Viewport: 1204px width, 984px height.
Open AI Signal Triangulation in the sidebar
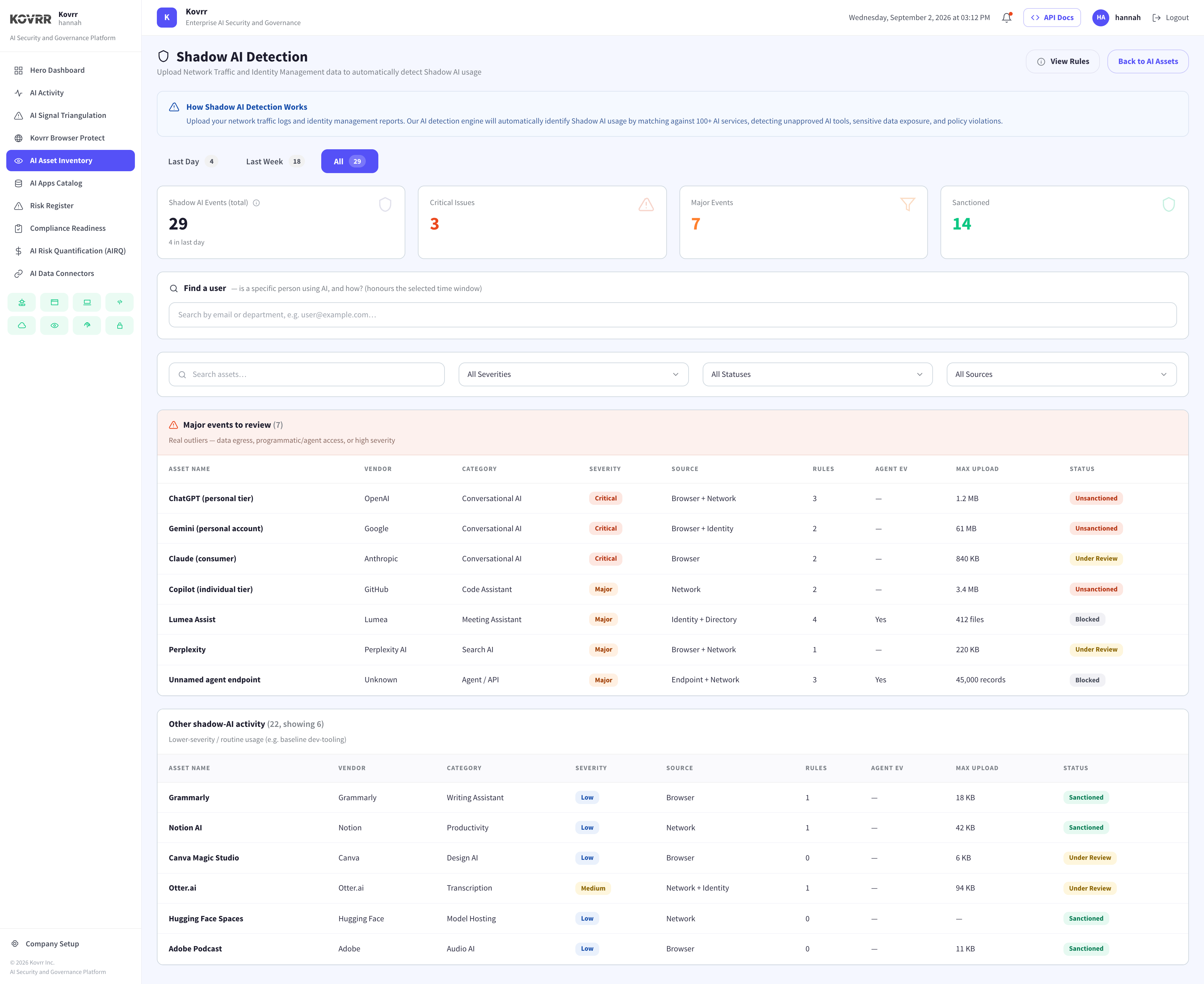click(70, 116)
